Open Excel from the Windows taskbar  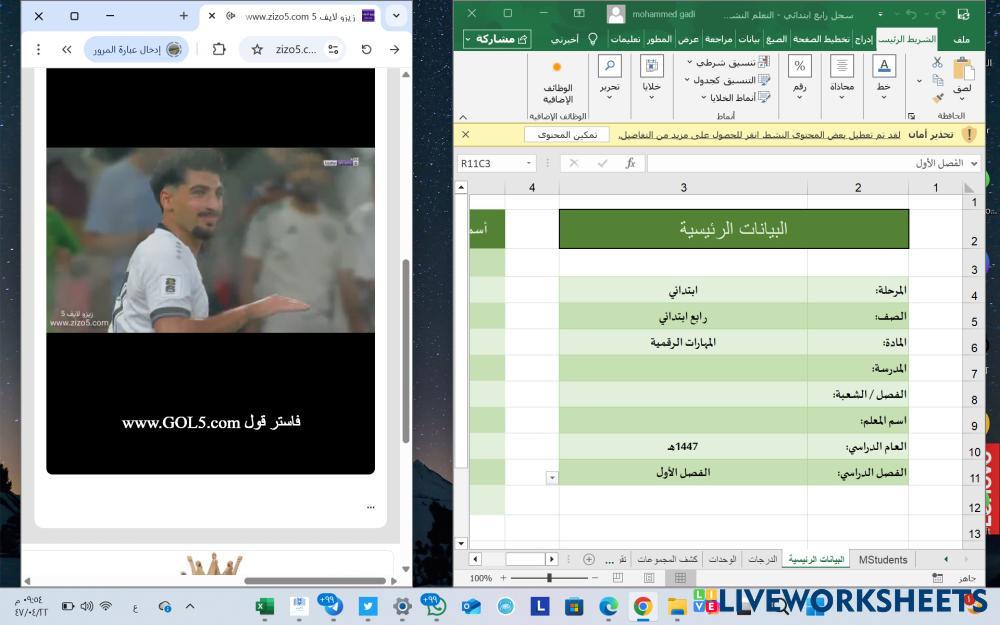coord(265,605)
